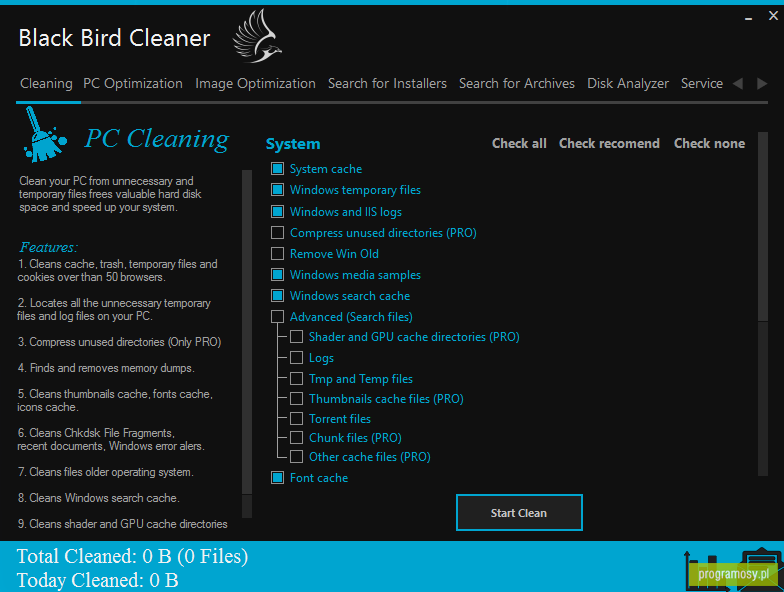Screen dimensions: 784x592
Task: Uncheck Windows media samples
Action: click(278, 274)
